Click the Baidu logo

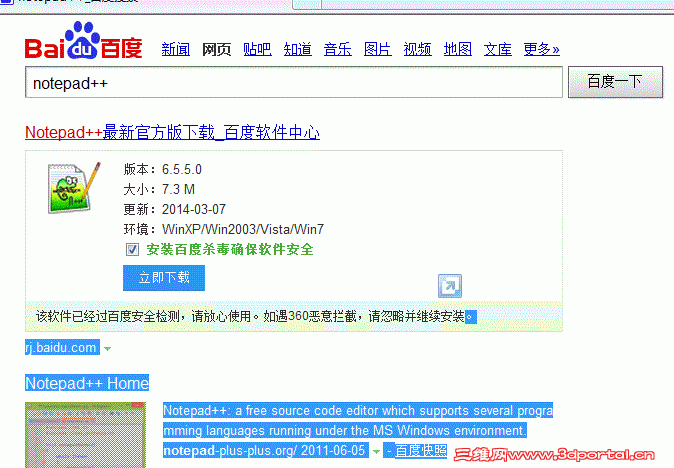tap(83, 40)
